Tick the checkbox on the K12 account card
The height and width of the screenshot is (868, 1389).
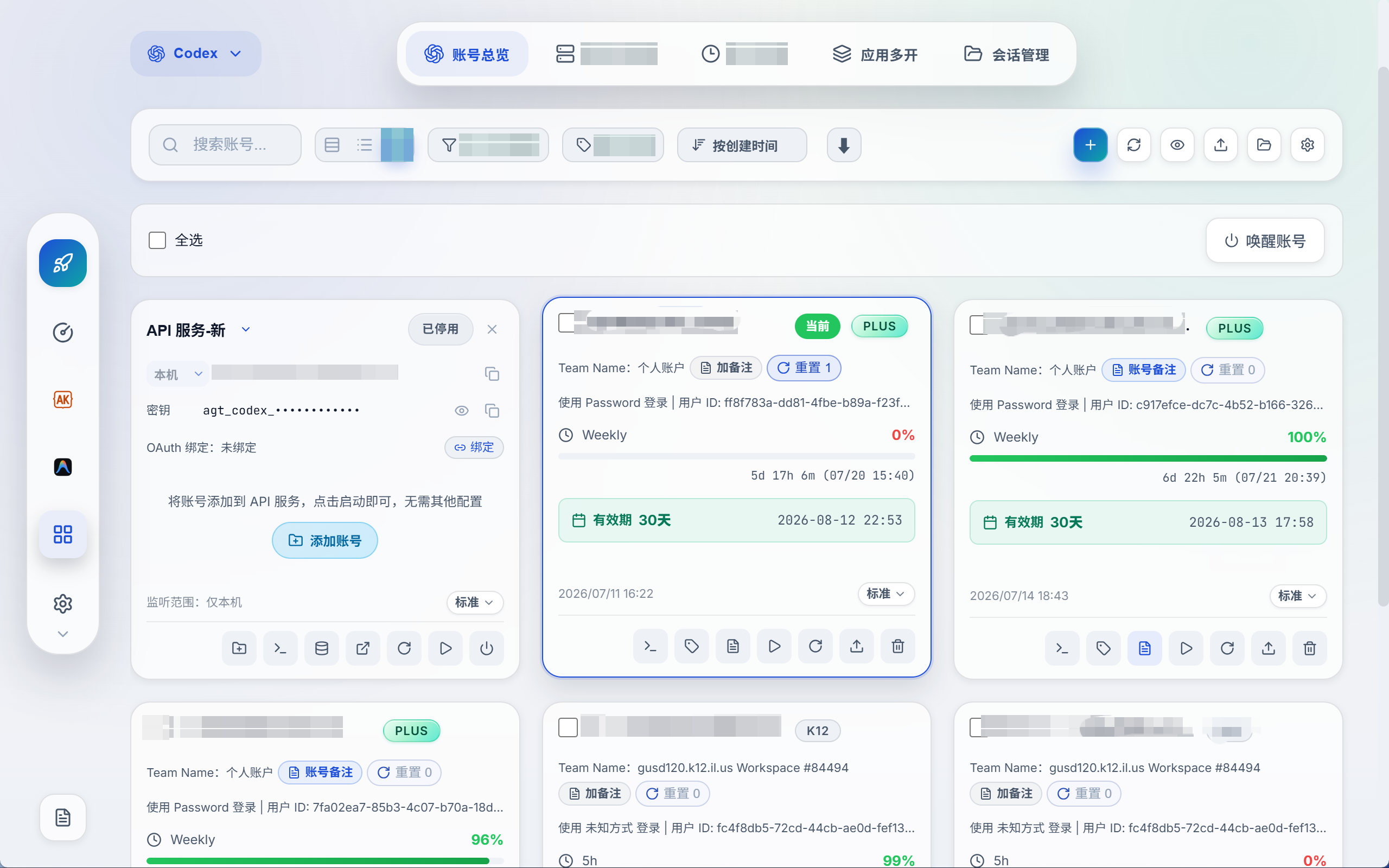568,727
